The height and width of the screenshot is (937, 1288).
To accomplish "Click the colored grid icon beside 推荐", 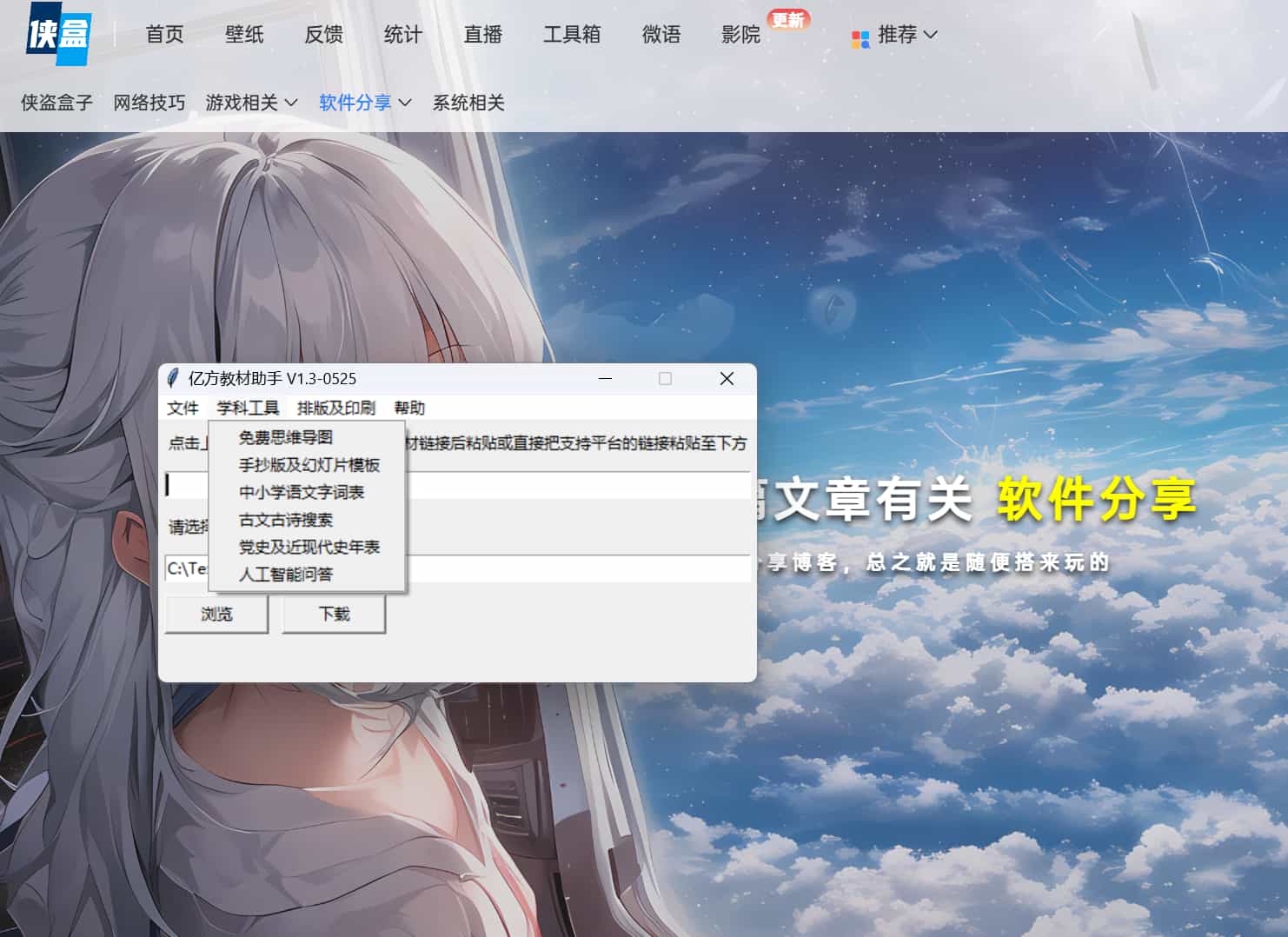I will 861,37.
